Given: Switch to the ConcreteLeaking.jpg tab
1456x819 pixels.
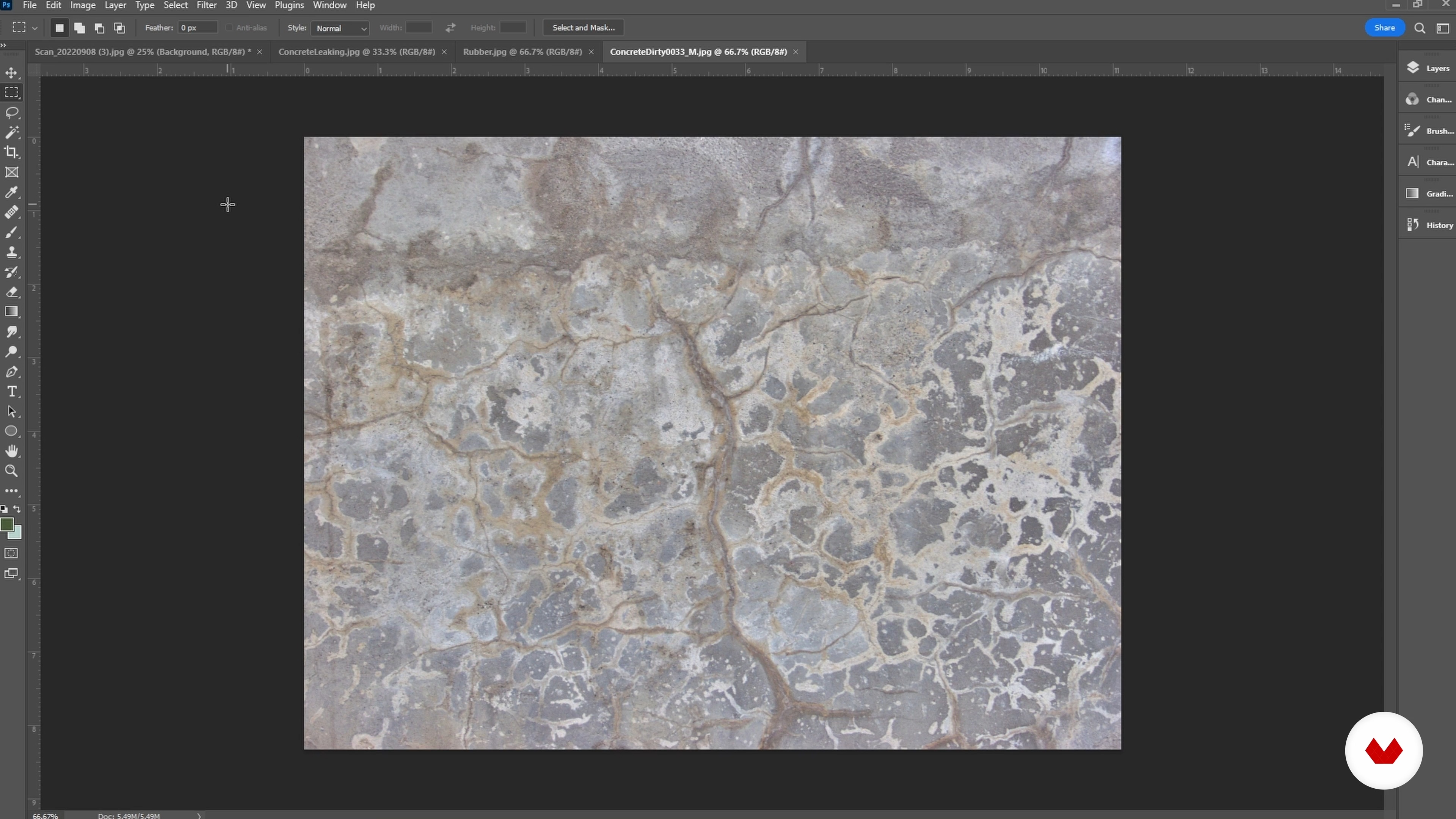Looking at the screenshot, I should pos(357,52).
